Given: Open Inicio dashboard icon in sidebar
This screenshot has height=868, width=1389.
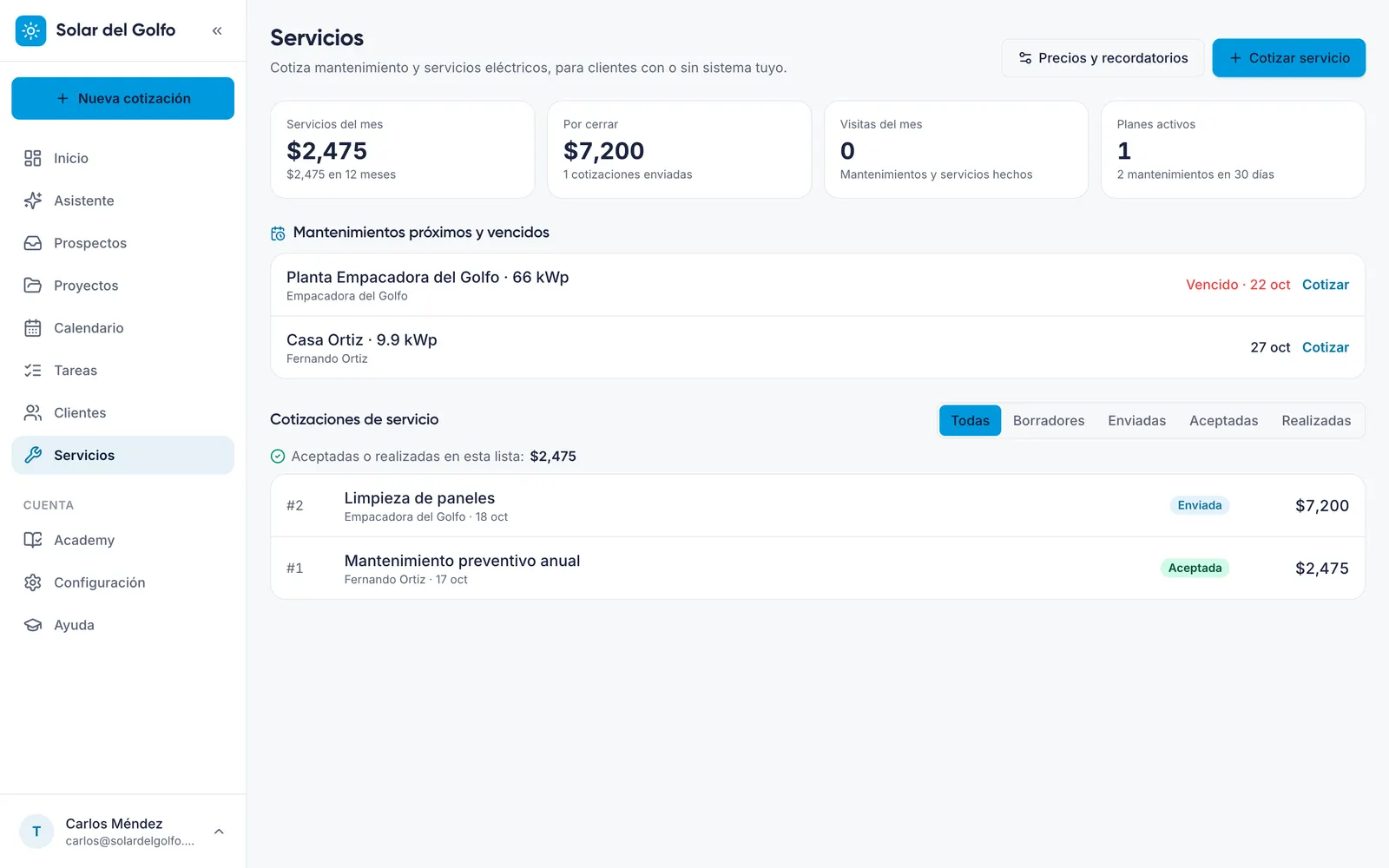Looking at the screenshot, I should [x=33, y=158].
